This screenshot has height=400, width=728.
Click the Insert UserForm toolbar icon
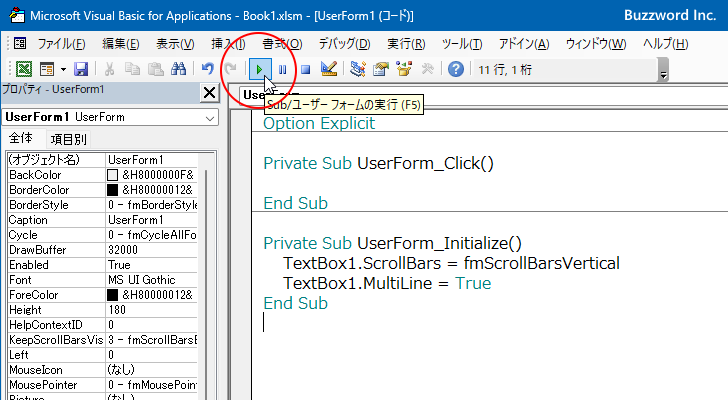47,70
